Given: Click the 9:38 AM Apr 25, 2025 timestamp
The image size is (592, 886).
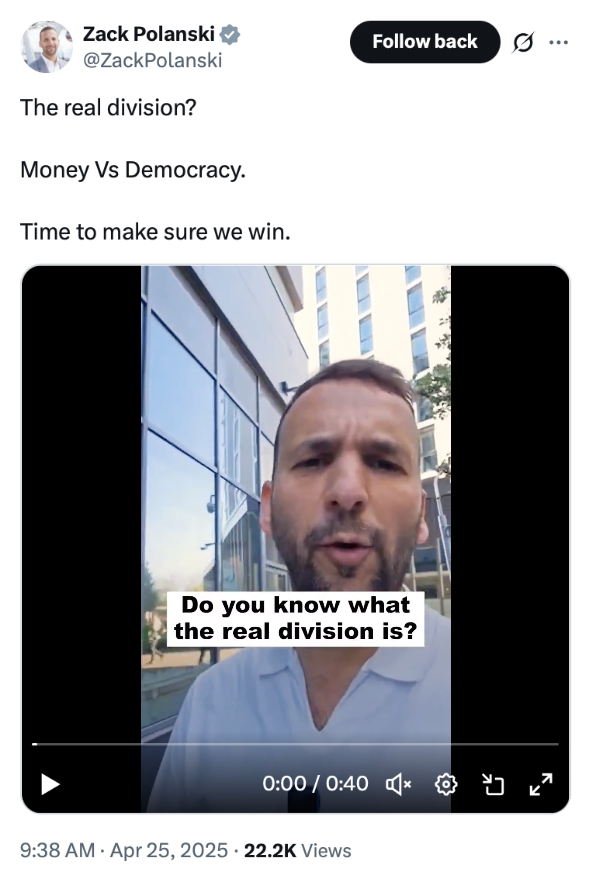Looking at the screenshot, I should (x=124, y=850).
